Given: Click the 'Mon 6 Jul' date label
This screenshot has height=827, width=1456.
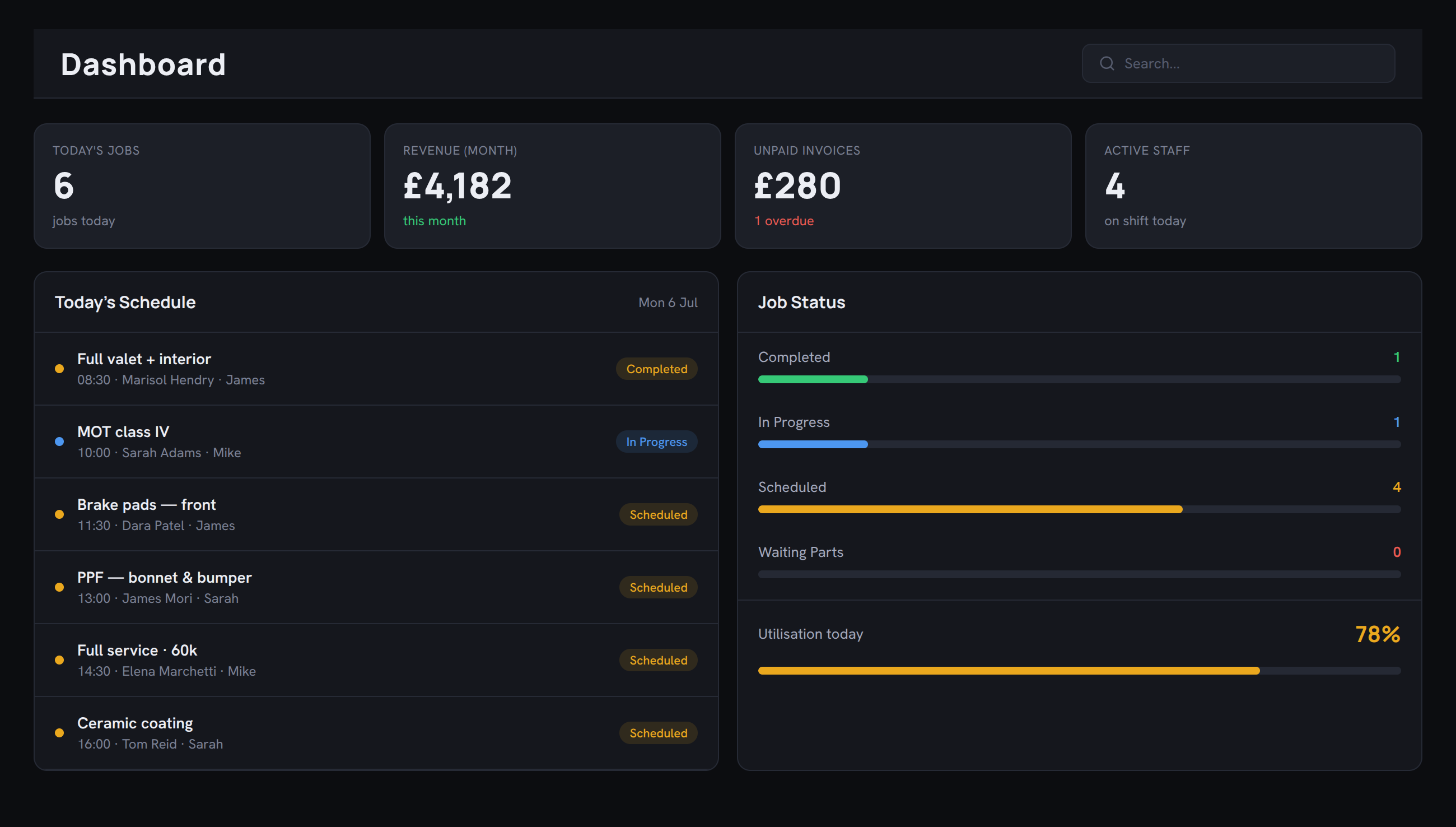Looking at the screenshot, I should click(x=668, y=303).
